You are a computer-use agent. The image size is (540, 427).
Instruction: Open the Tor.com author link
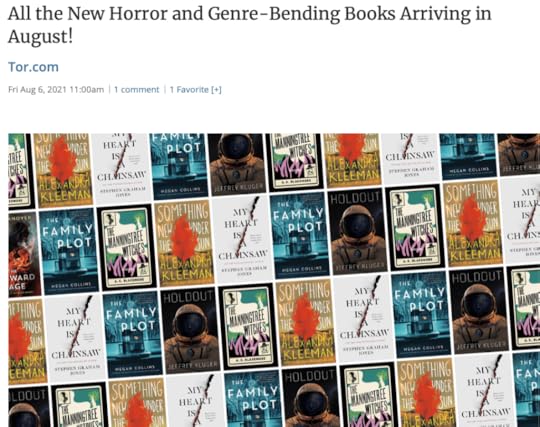coord(33,67)
